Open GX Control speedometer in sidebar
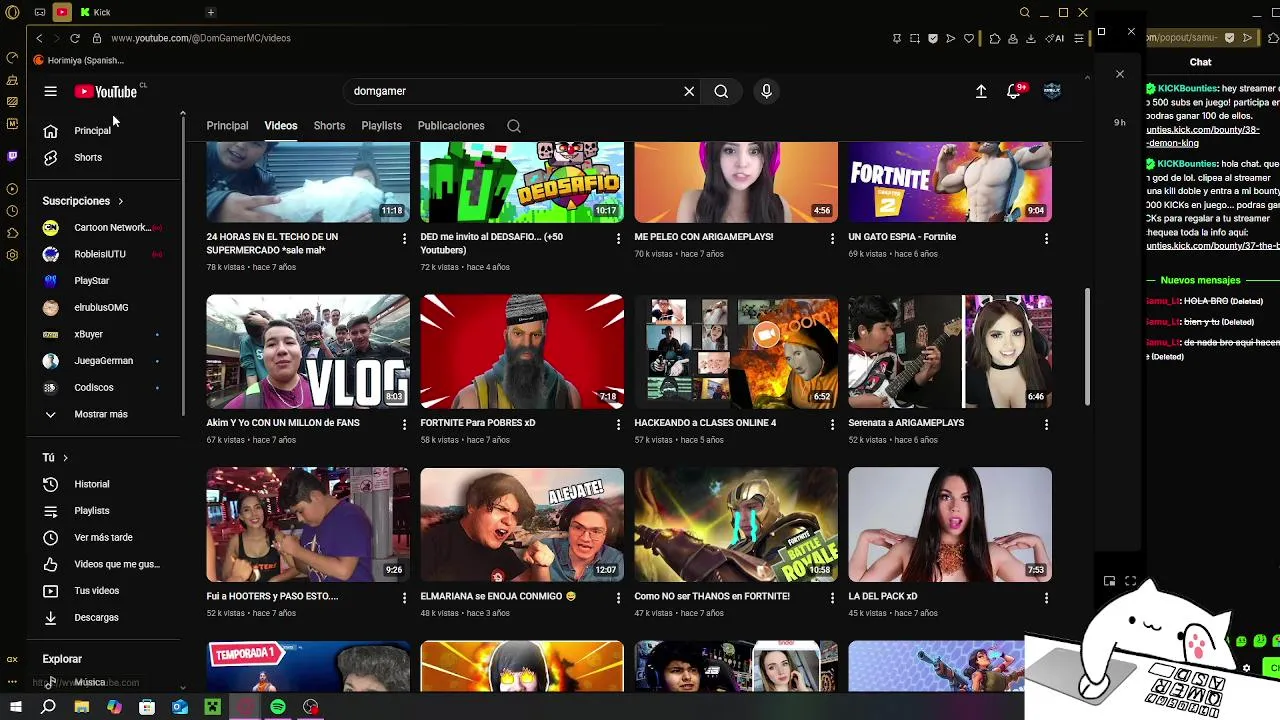1280x720 pixels. coord(12,58)
